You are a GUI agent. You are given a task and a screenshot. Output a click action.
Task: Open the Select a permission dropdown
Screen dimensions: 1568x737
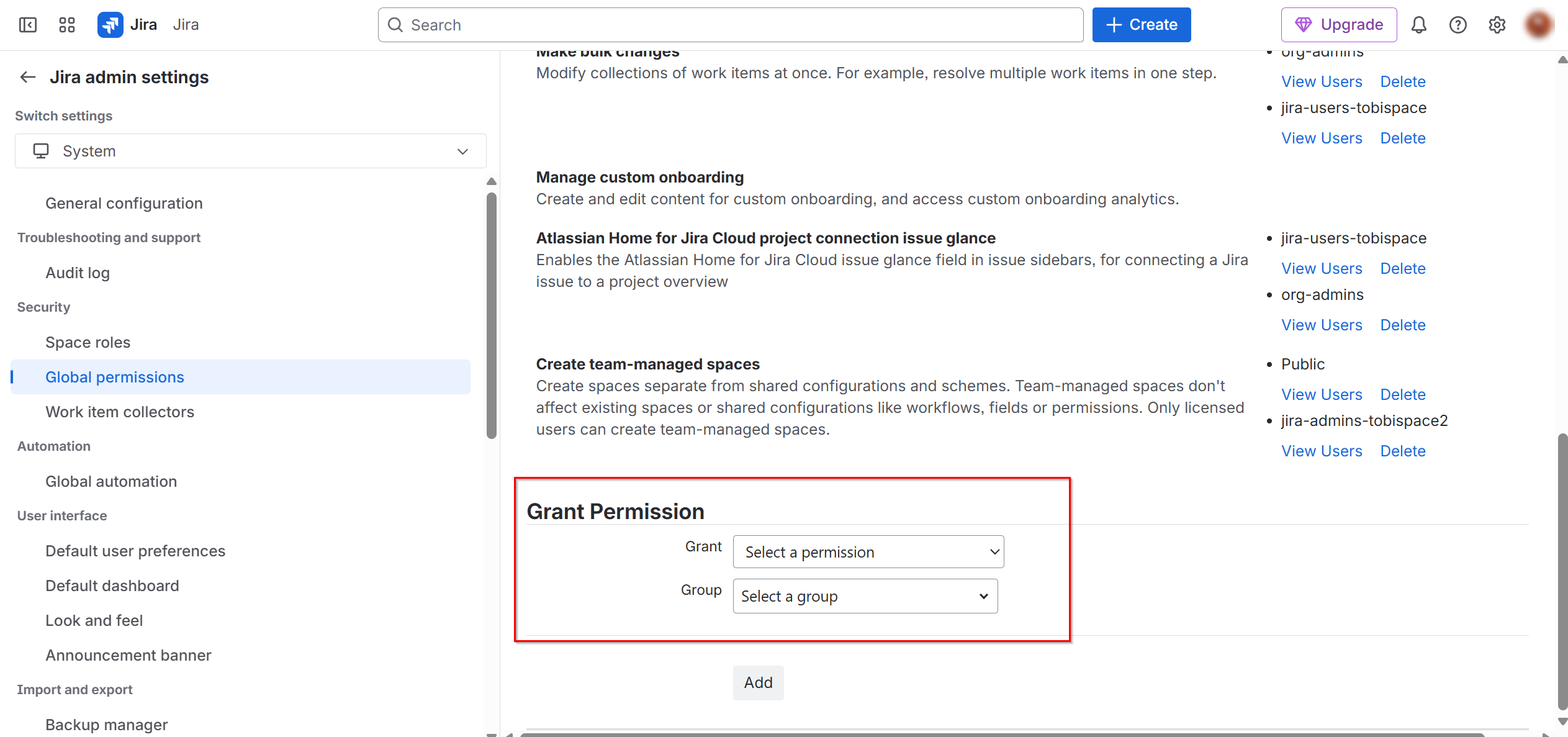(x=868, y=552)
